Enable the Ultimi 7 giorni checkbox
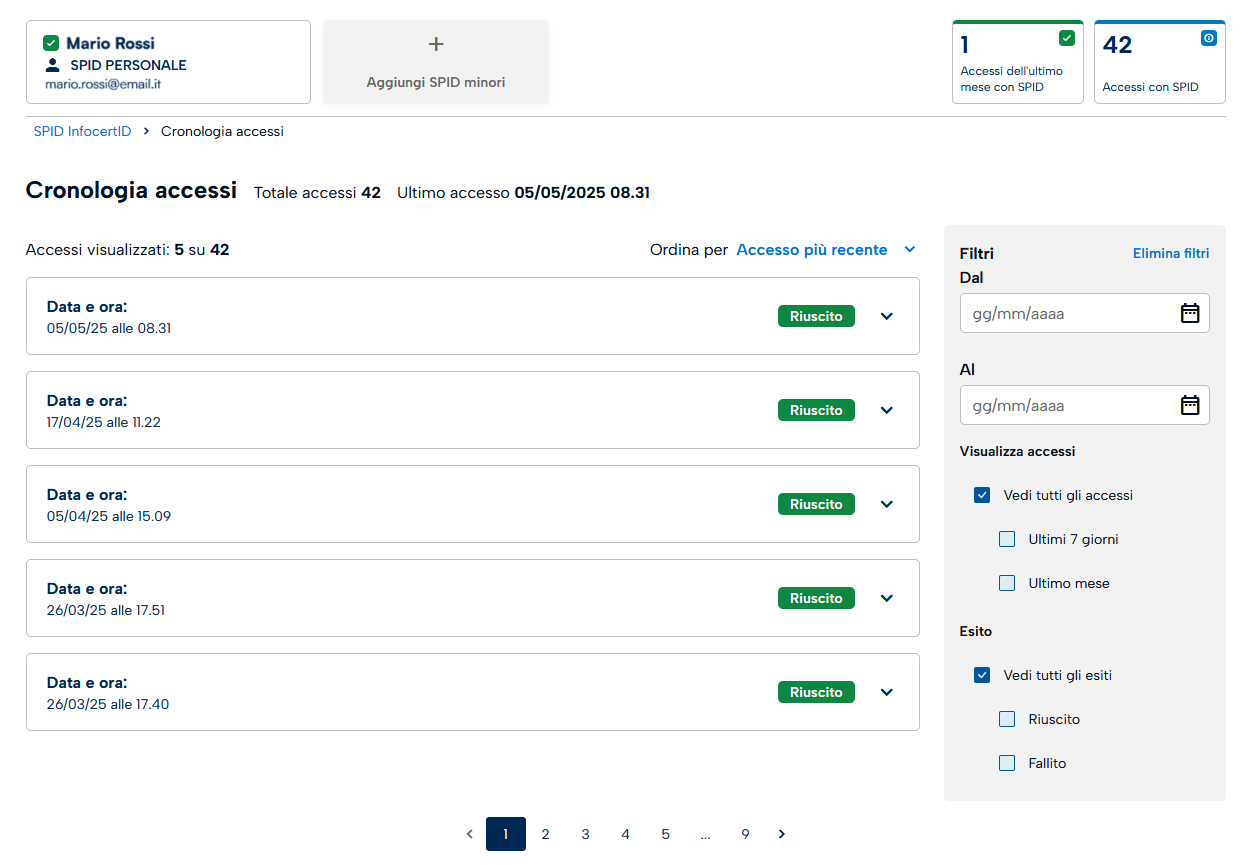1247x865 pixels. [1007, 539]
